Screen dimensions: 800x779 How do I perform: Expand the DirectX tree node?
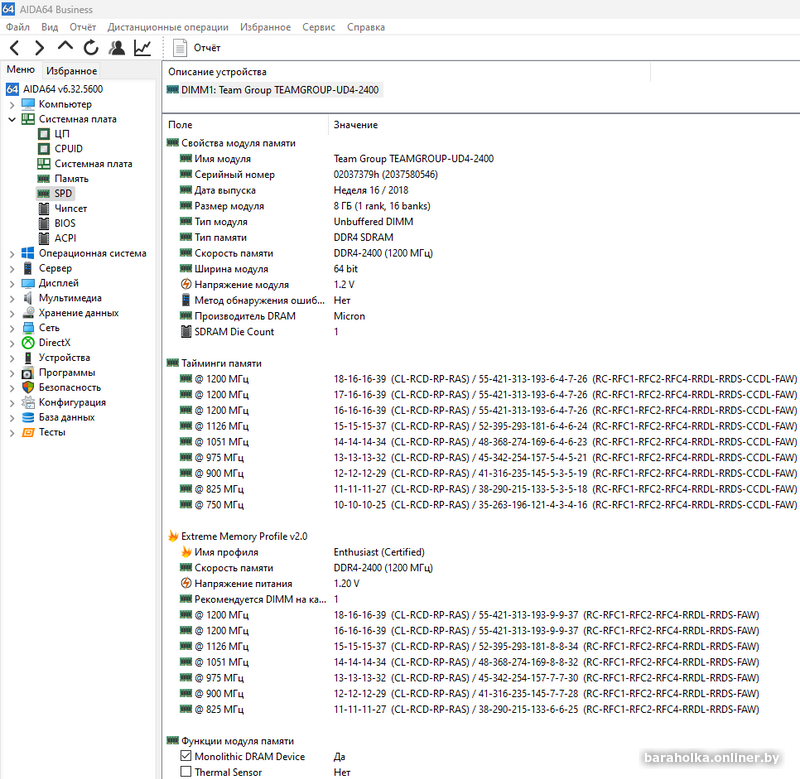(12, 343)
